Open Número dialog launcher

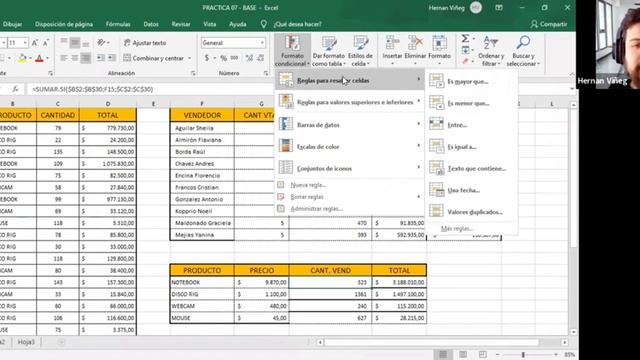click(x=266, y=73)
